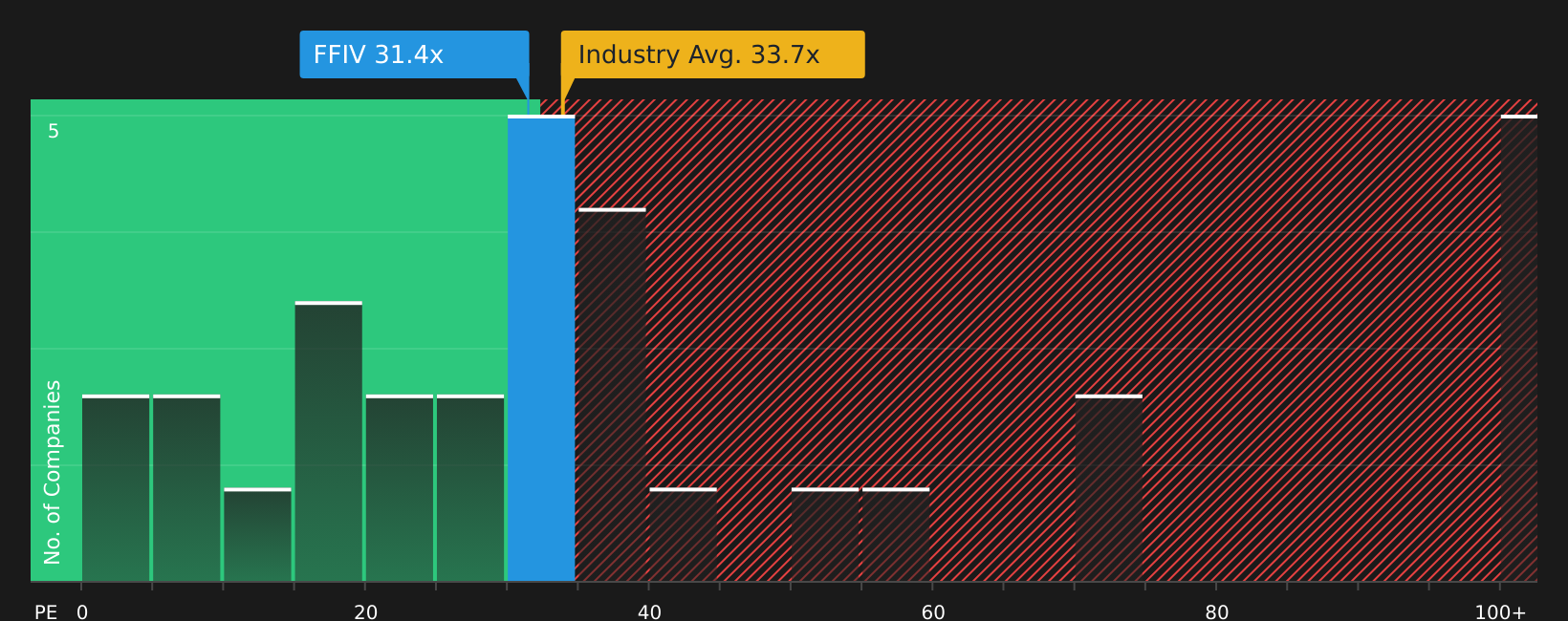Click the x-axis label 80

click(1217, 612)
